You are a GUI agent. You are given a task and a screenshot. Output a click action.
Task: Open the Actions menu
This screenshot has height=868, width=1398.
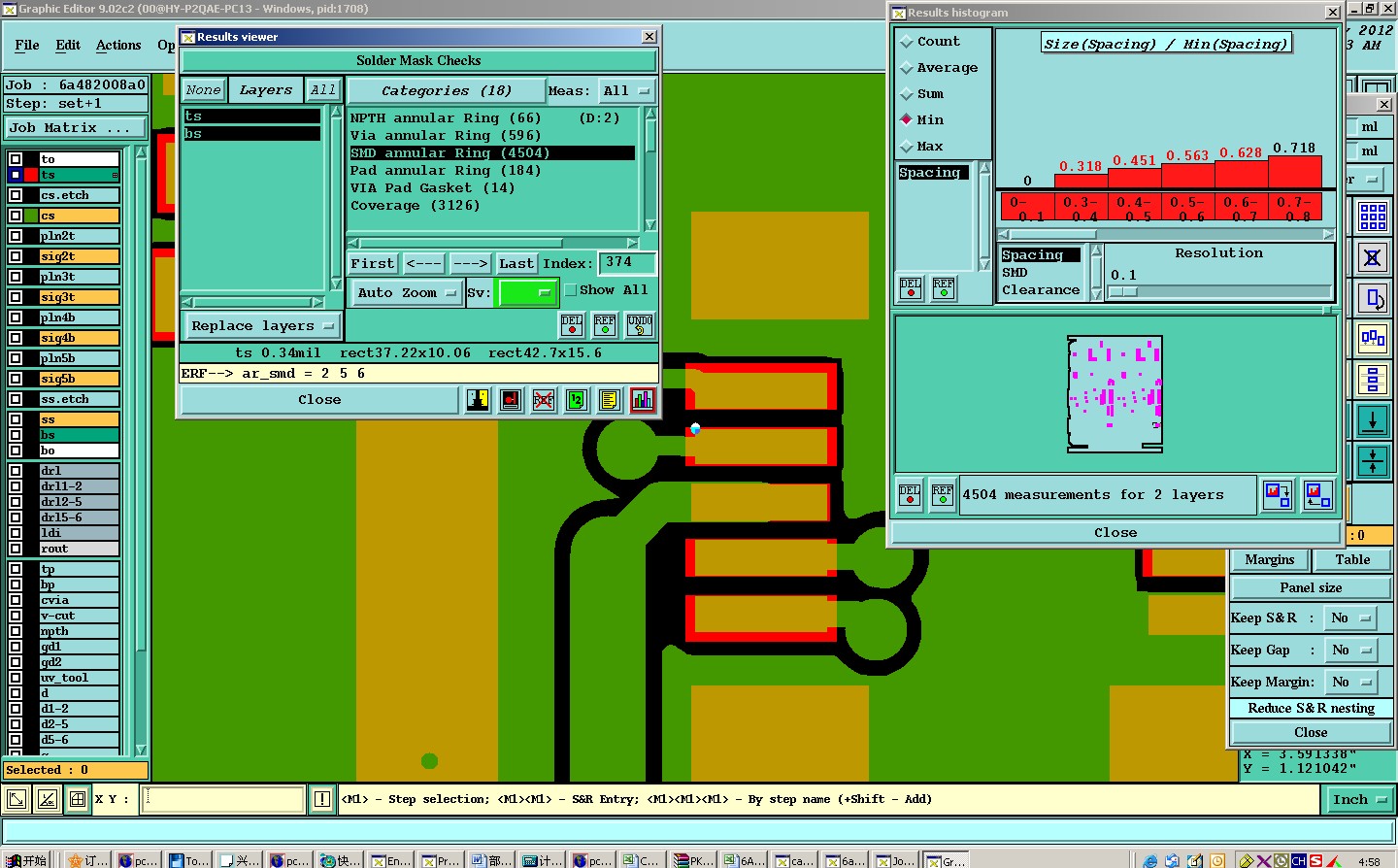pyautogui.click(x=118, y=46)
